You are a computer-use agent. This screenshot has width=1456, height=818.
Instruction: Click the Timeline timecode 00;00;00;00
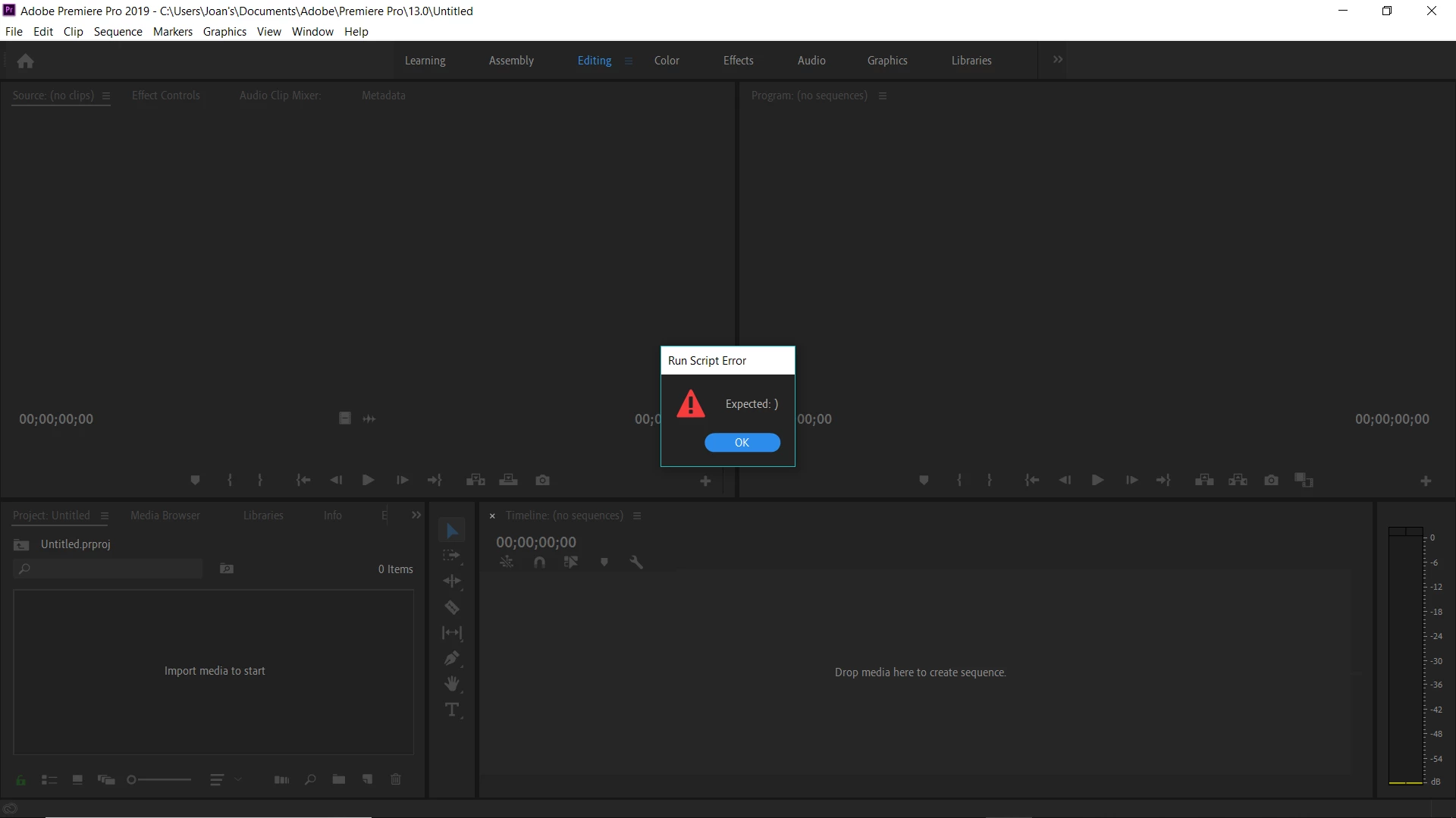536,543
